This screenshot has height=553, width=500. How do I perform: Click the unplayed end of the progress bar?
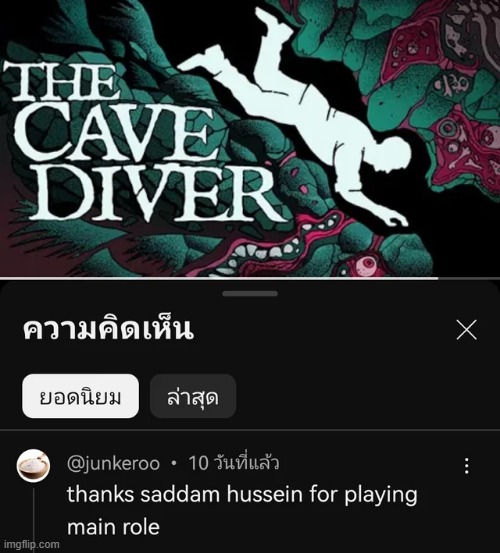click(x=469, y=278)
